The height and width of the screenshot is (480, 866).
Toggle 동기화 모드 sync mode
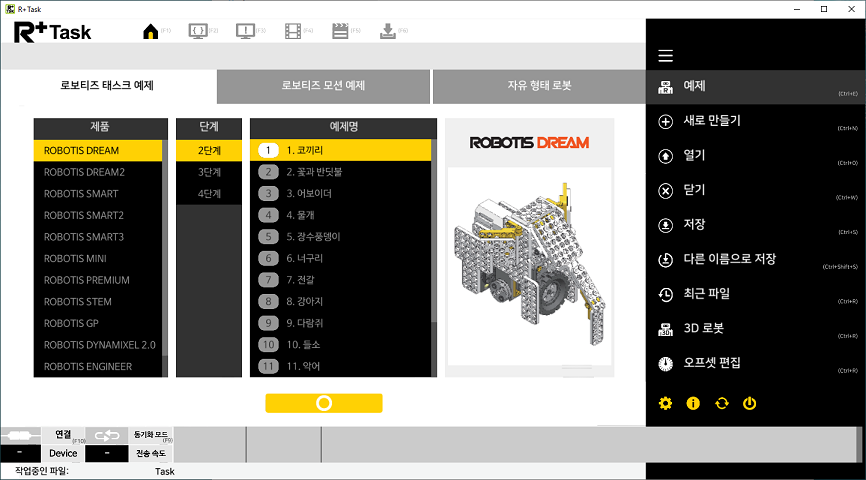coord(152,435)
